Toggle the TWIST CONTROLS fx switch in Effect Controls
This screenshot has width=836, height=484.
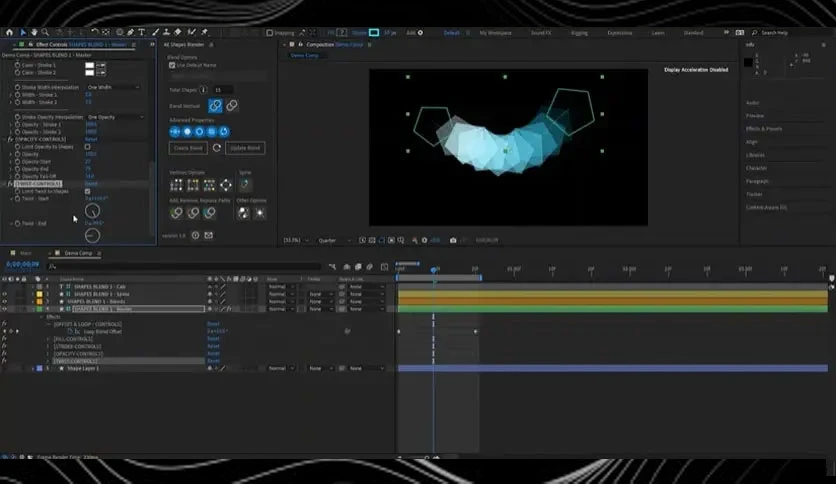10,184
